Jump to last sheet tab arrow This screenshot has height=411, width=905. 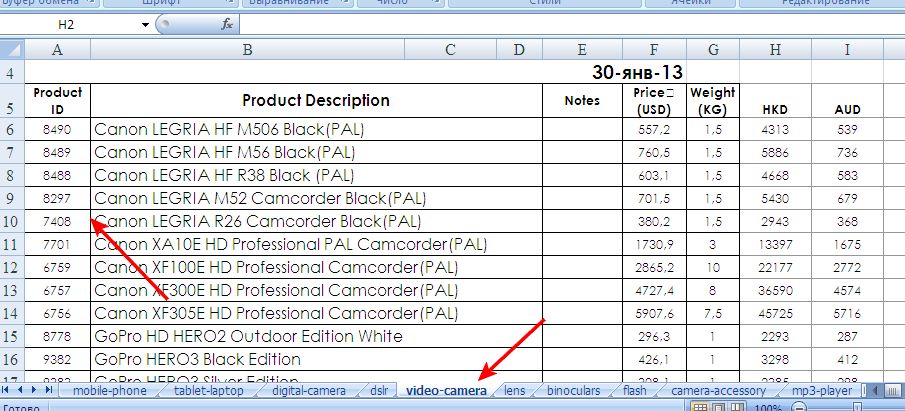[48, 390]
